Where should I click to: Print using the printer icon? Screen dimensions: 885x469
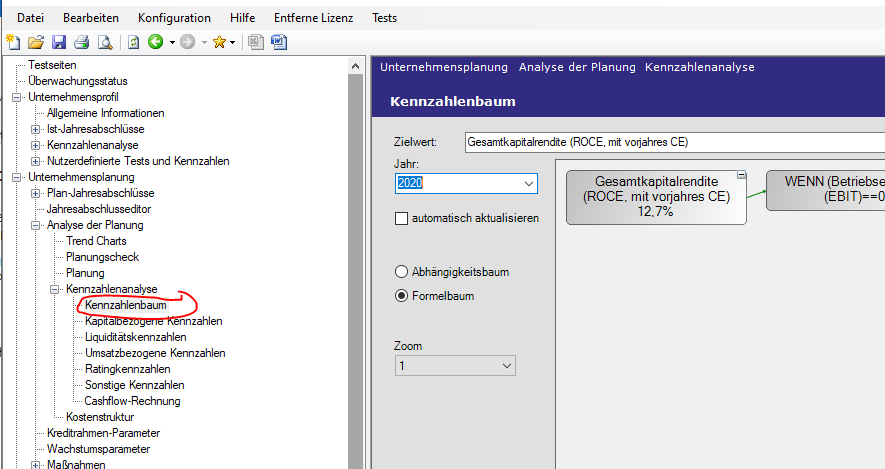pos(82,42)
